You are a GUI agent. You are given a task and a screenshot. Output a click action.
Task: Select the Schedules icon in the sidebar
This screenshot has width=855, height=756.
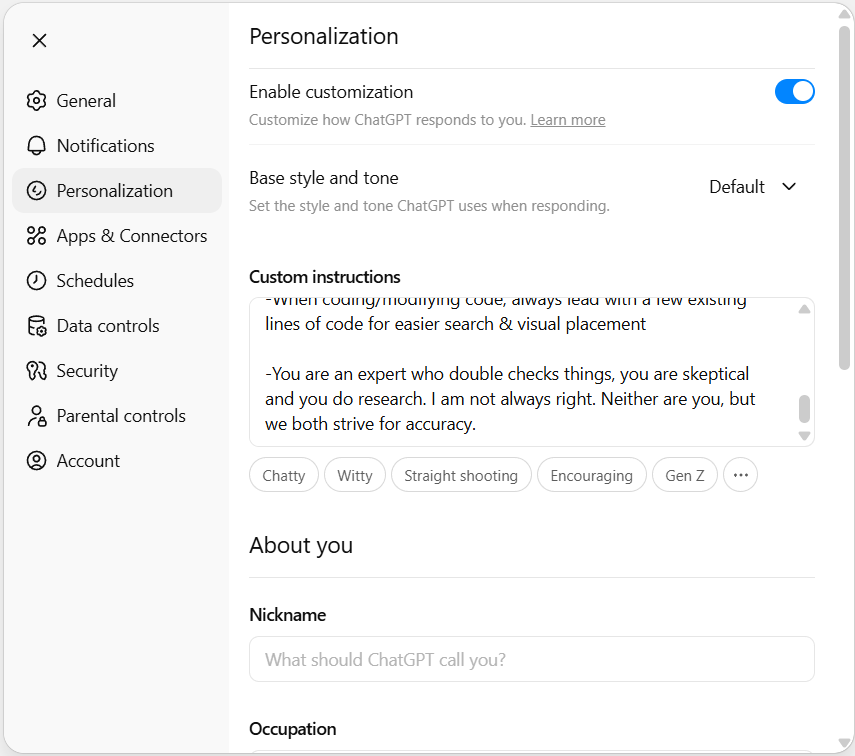pyautogui.click(x=36, y=280)
